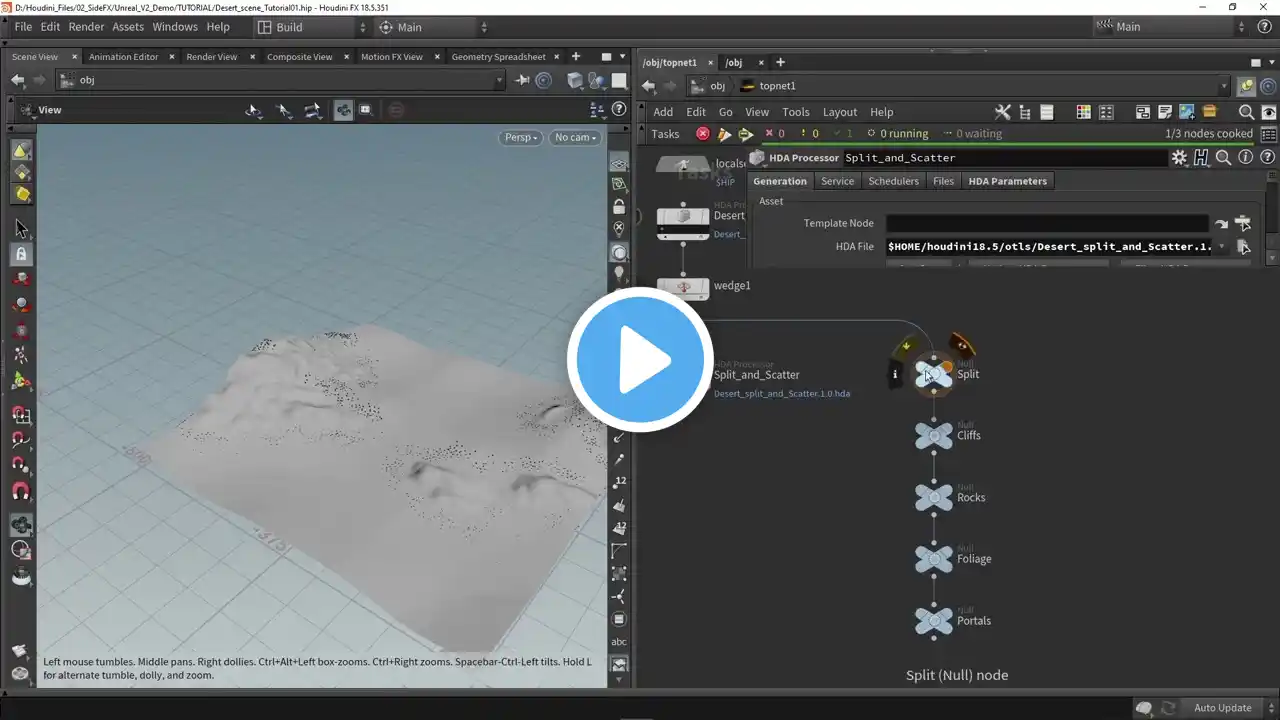
Task: Toggle the lightbulb lighting option in viewport
Action: point(619,274)
